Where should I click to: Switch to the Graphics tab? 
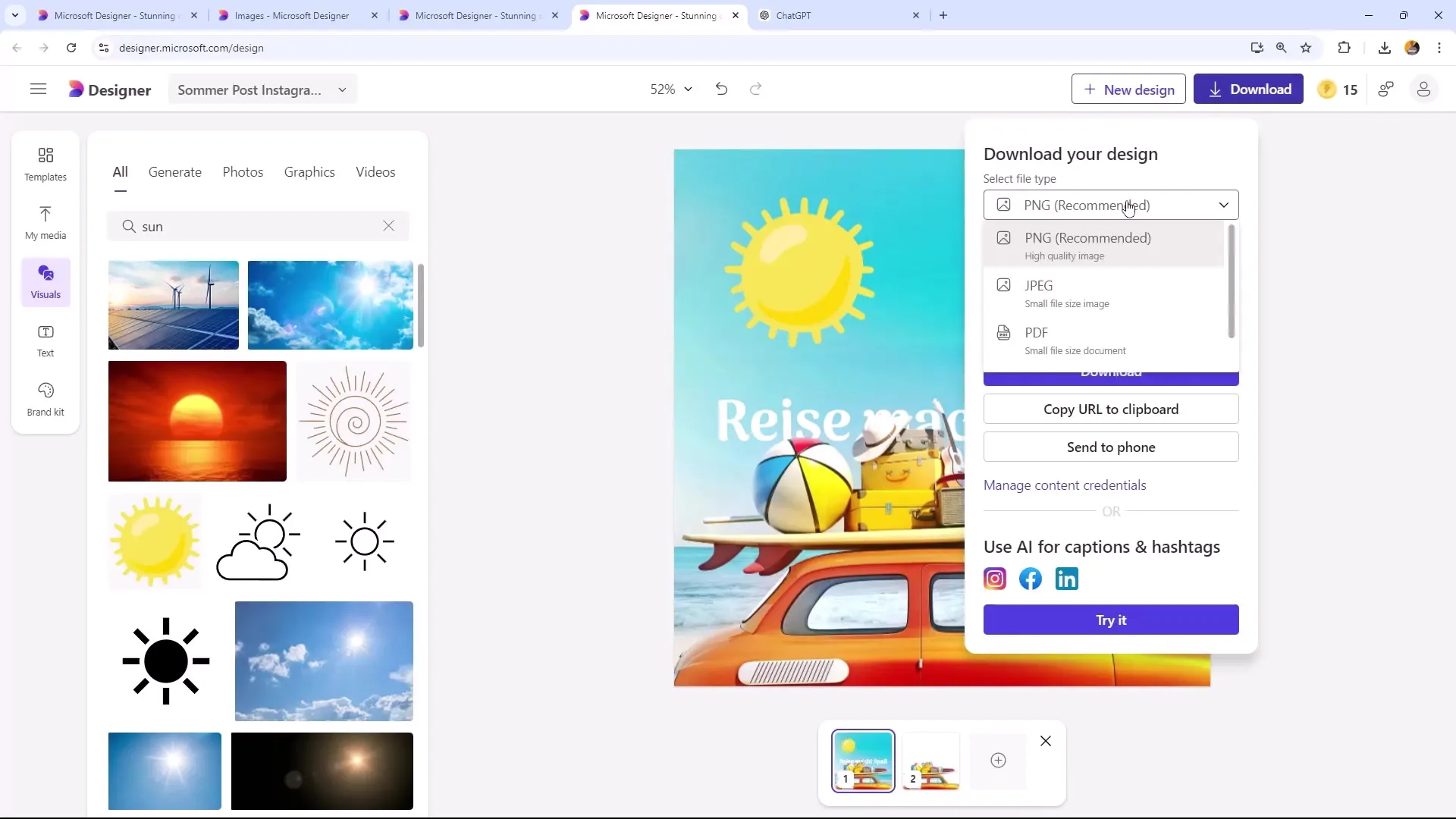(x=309, y=172)
